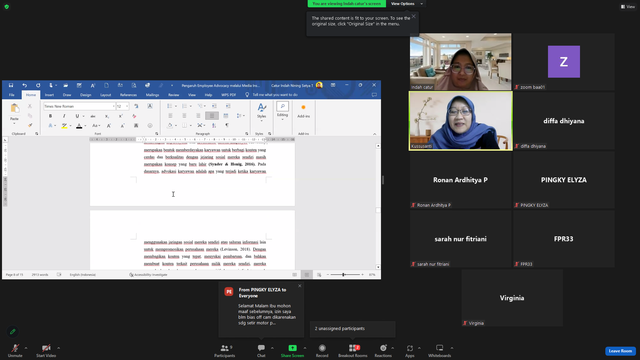Center-align text in Word's paragraph group
Viewport: 640px width, 360px height.
[x=184, y=116]
